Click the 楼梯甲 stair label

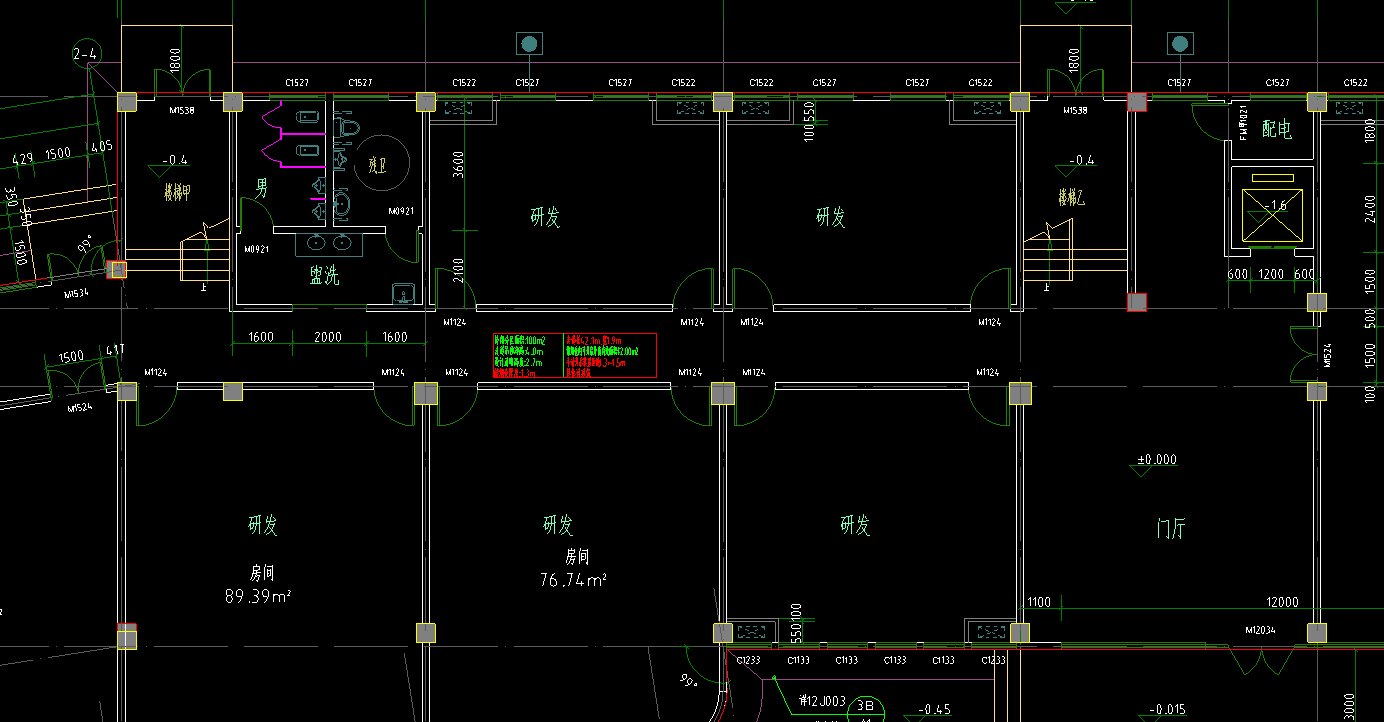[x=177, y=192]
